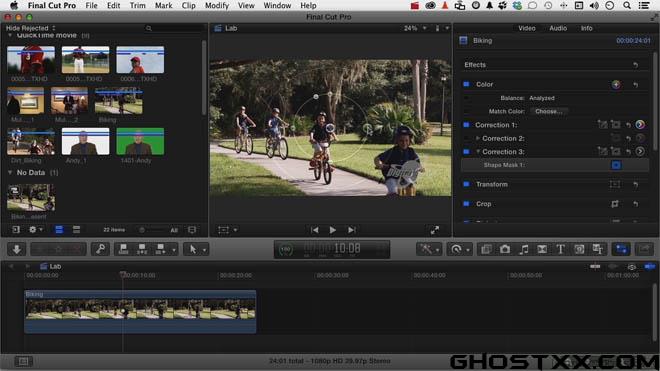The width and height of the screenshot is (660, 371).
Task: Switch to the Info inspector tab
Action: (586, 28)
